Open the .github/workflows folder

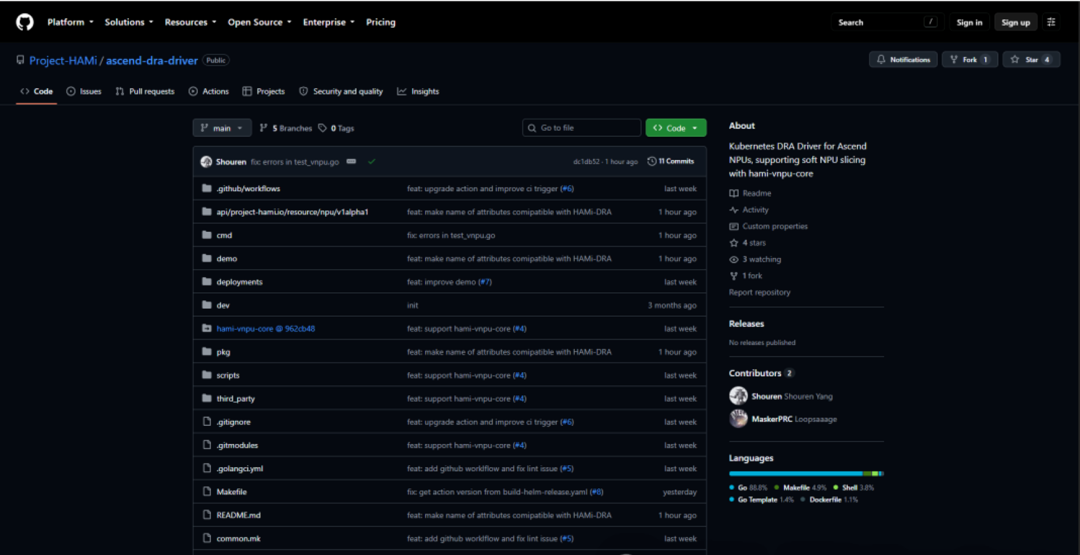point(248,189)
